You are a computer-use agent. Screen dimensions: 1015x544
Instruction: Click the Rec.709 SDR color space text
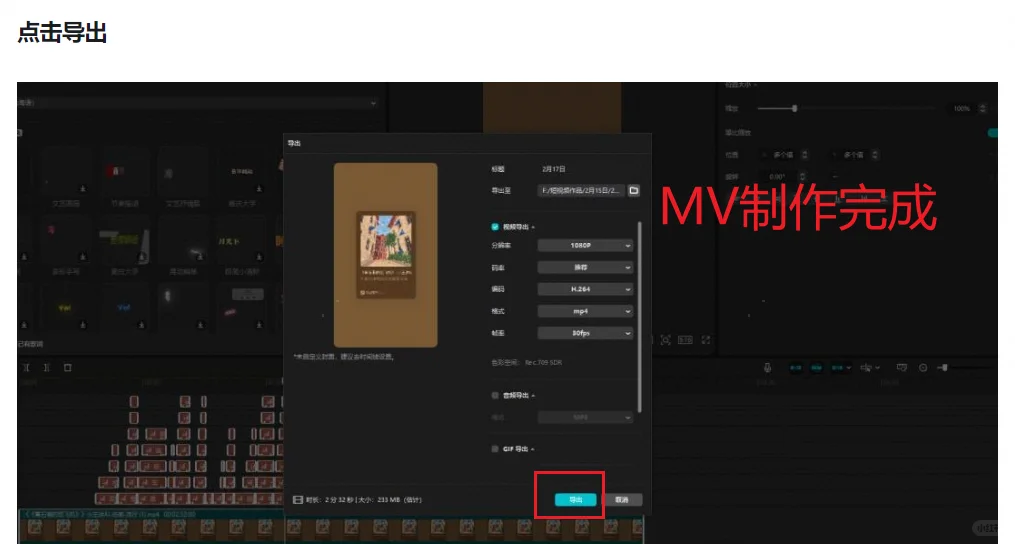pyautogui.click(x=543, y=363)
